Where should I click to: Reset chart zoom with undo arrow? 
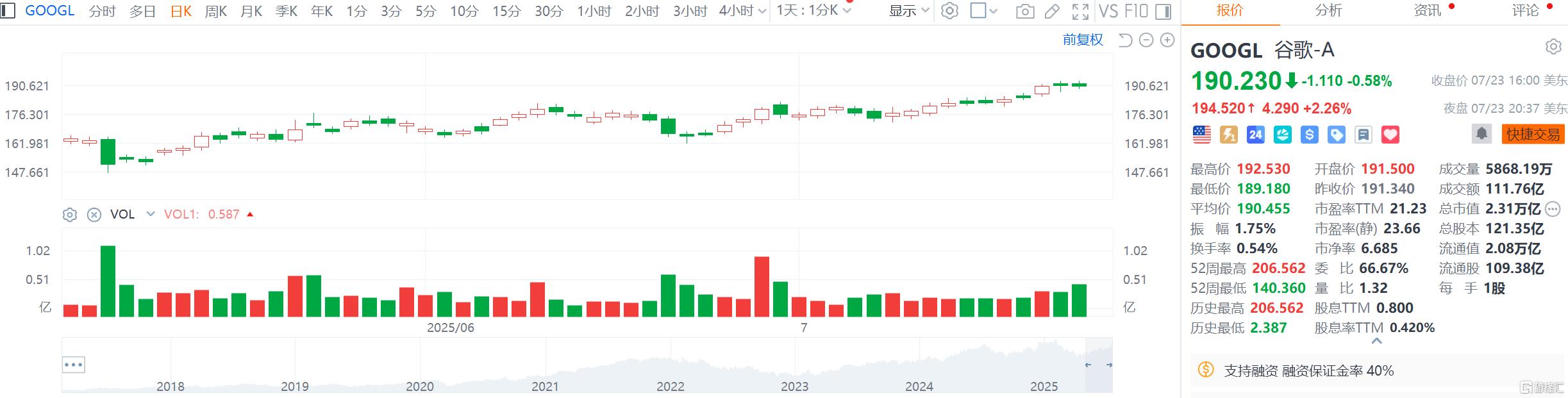(x=1125, y=40)
